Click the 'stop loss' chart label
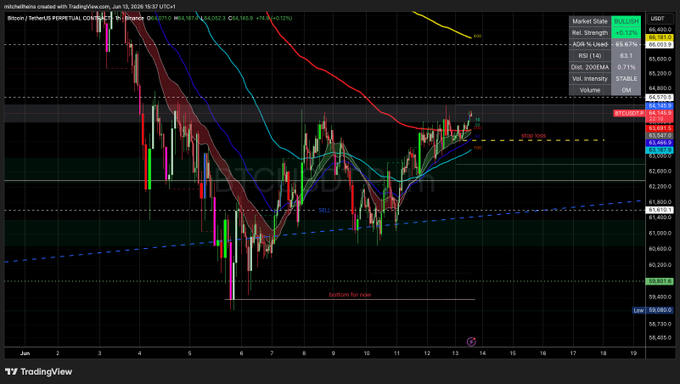Viewport: 680px width, 384px height. pyautogui.click(x=533, y=136)
